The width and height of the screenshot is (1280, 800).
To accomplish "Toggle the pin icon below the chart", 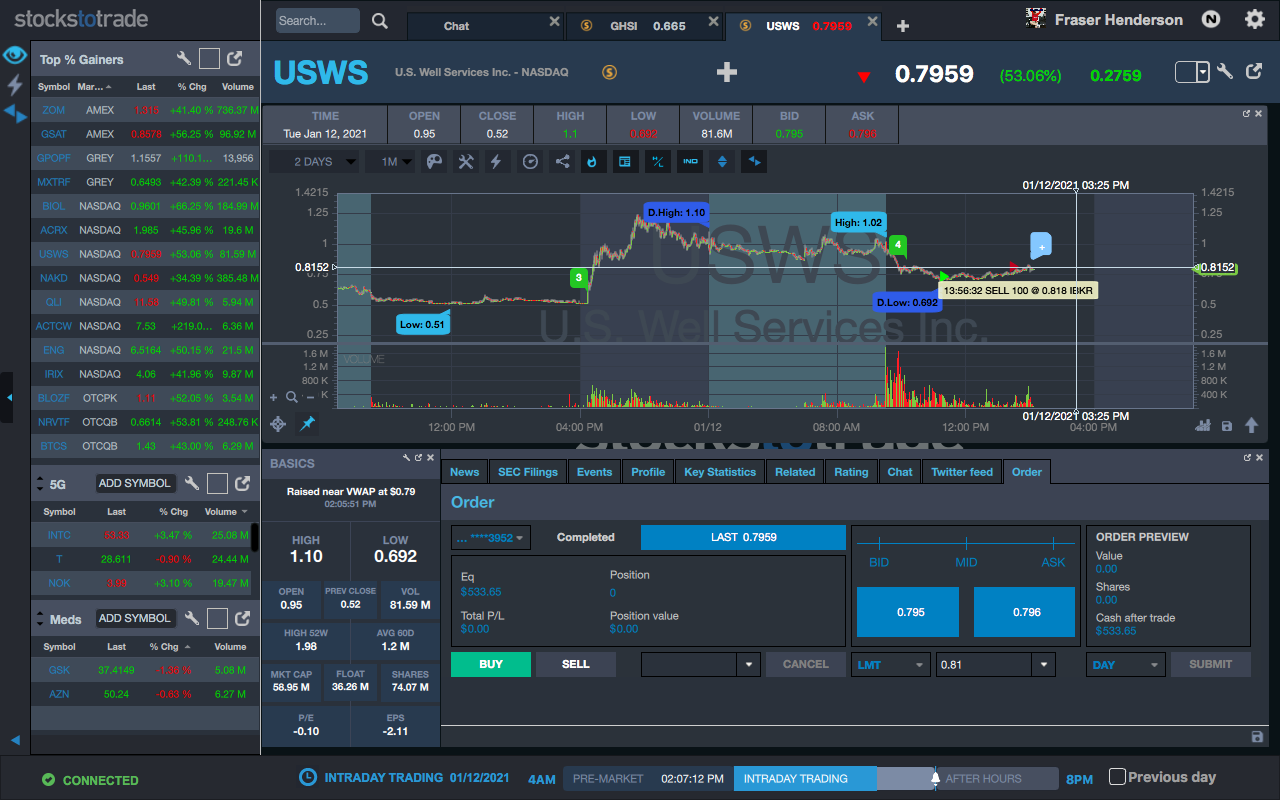I will (307, 424).
